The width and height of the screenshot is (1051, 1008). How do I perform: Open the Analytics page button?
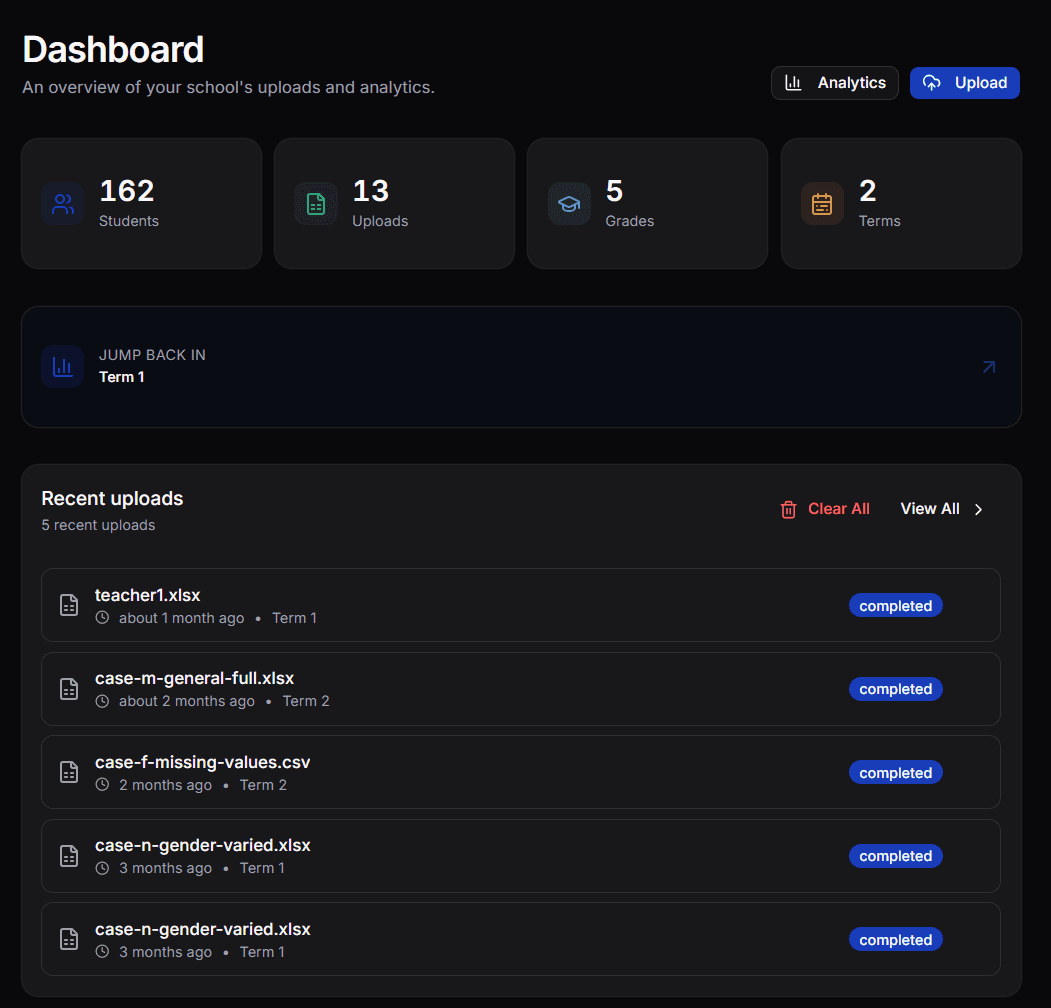834,83
